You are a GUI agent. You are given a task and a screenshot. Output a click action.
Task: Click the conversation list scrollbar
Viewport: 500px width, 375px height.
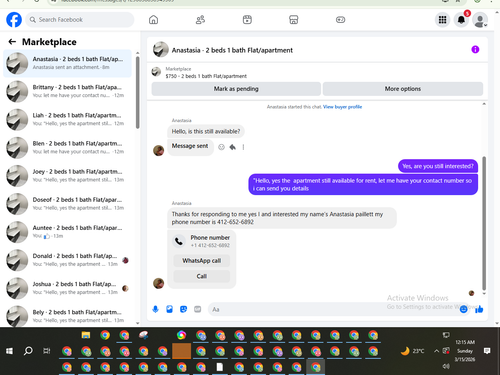[138, 92]
